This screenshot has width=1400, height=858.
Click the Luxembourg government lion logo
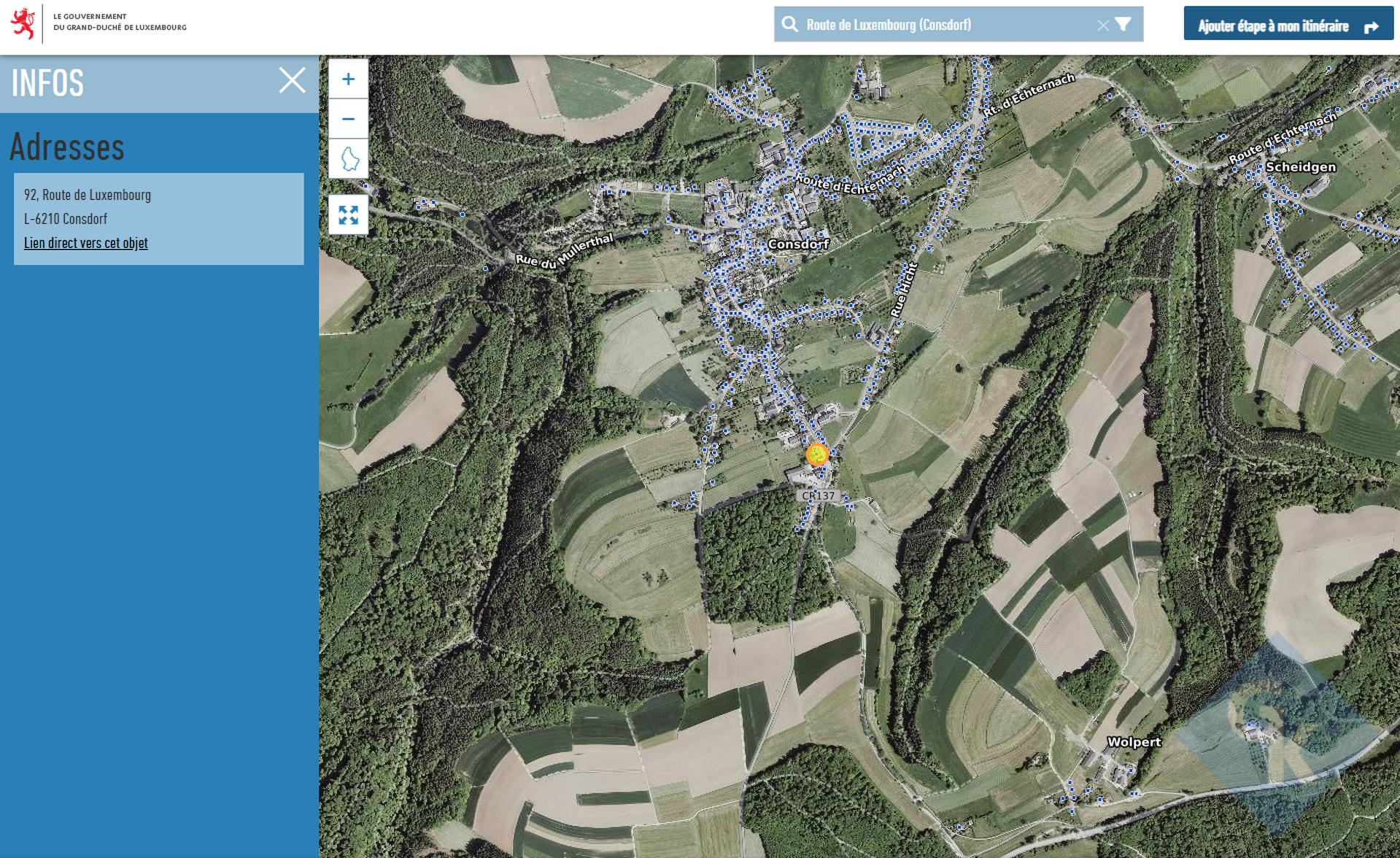click(24, 23)
